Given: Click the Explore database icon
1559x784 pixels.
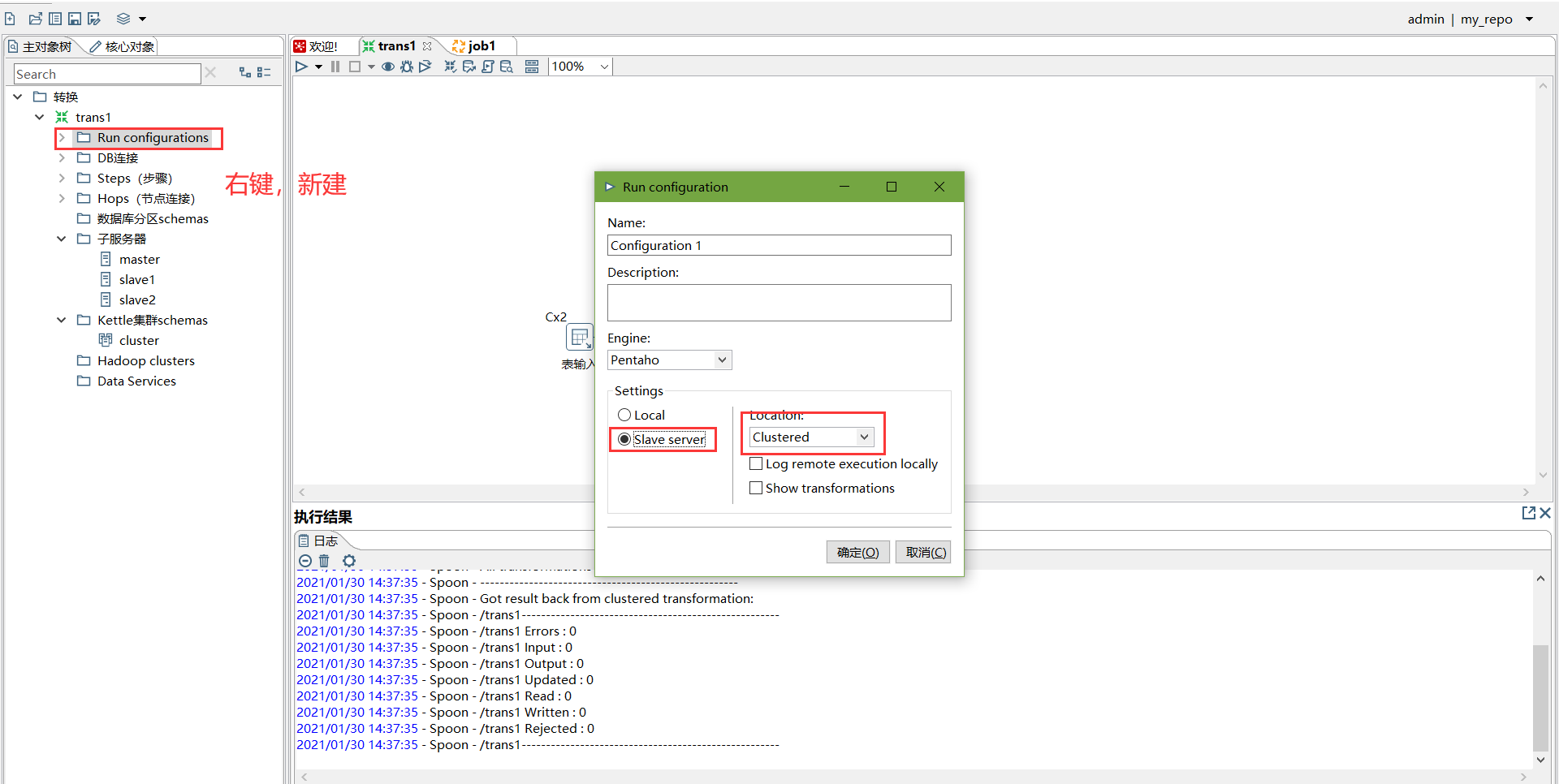Looking at the screenshot, I should [x=507, y=67].
